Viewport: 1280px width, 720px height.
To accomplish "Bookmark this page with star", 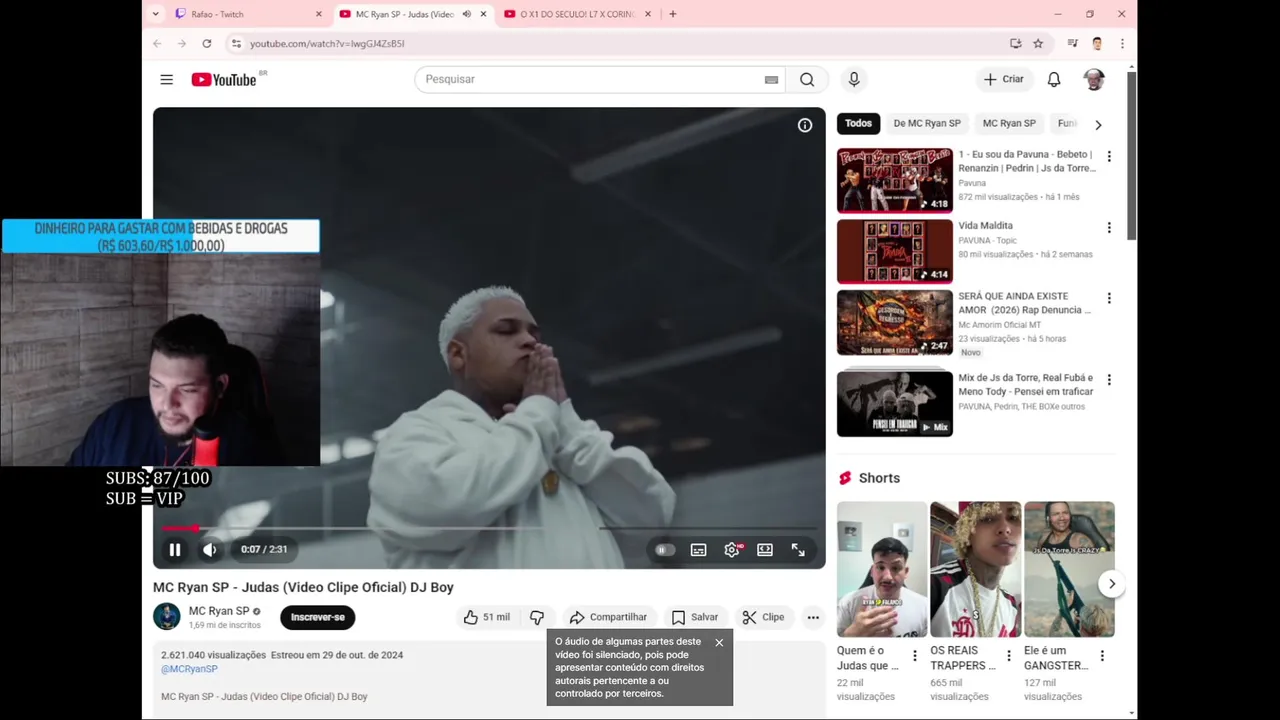I will (1038, 43).
